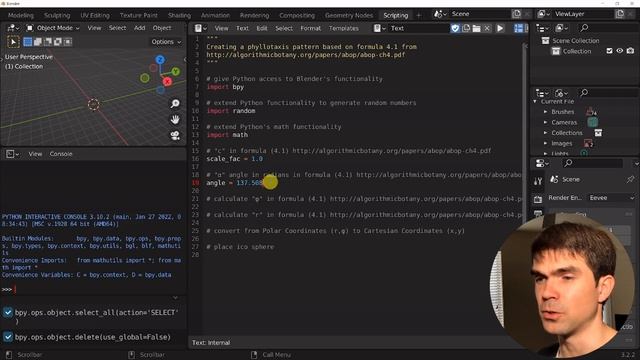Toggle line numbers display in text editor

[x=518, y=28]
